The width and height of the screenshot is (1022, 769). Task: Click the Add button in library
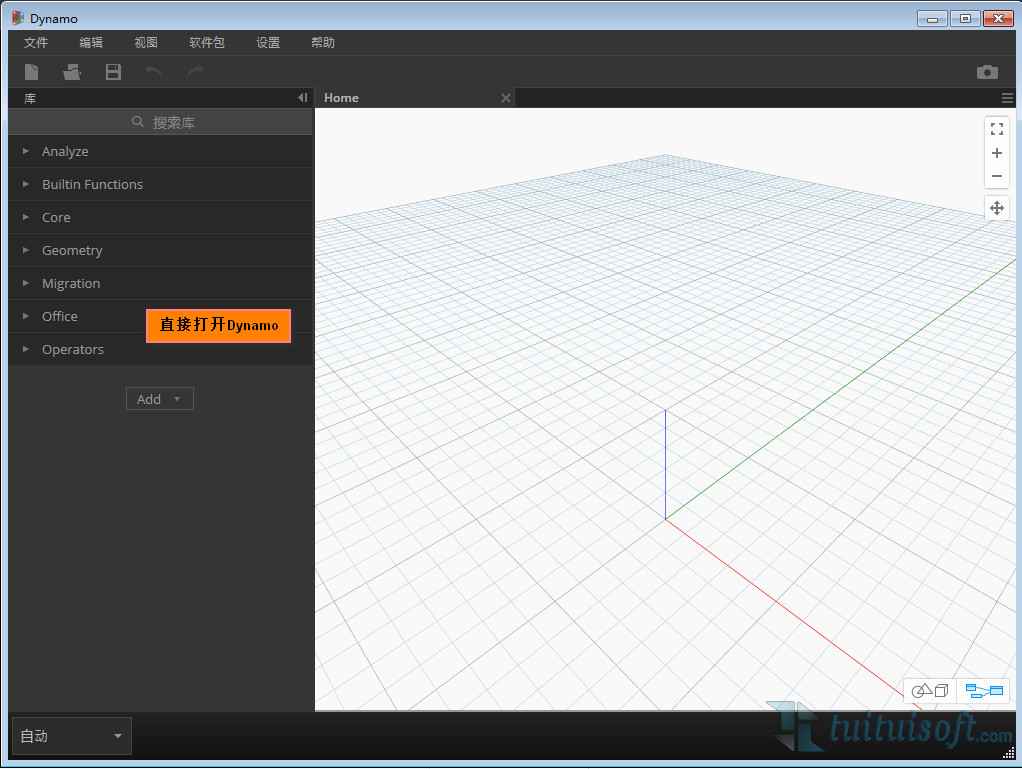click(159, 399)
